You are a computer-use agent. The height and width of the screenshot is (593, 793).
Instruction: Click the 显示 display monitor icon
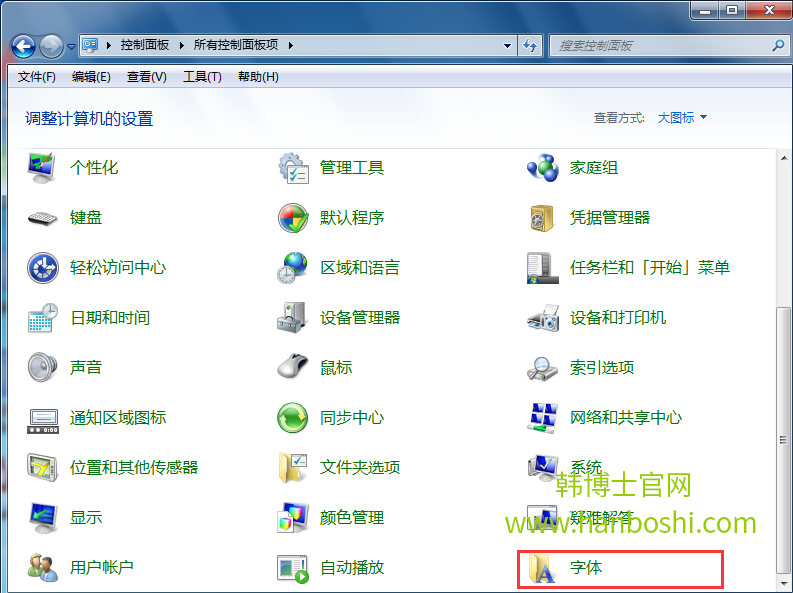[x=42, y=518]
